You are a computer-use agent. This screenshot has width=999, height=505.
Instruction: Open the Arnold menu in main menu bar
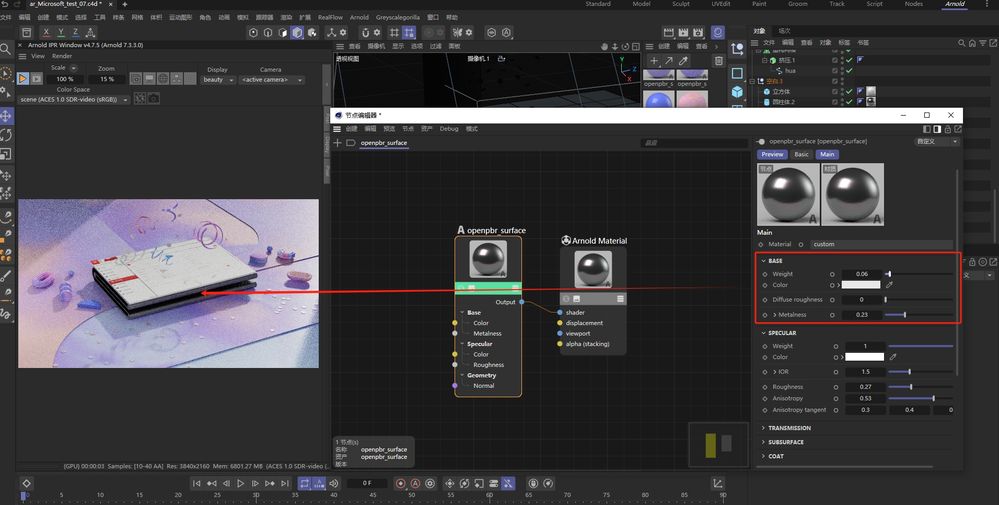(x=359, y=17)
